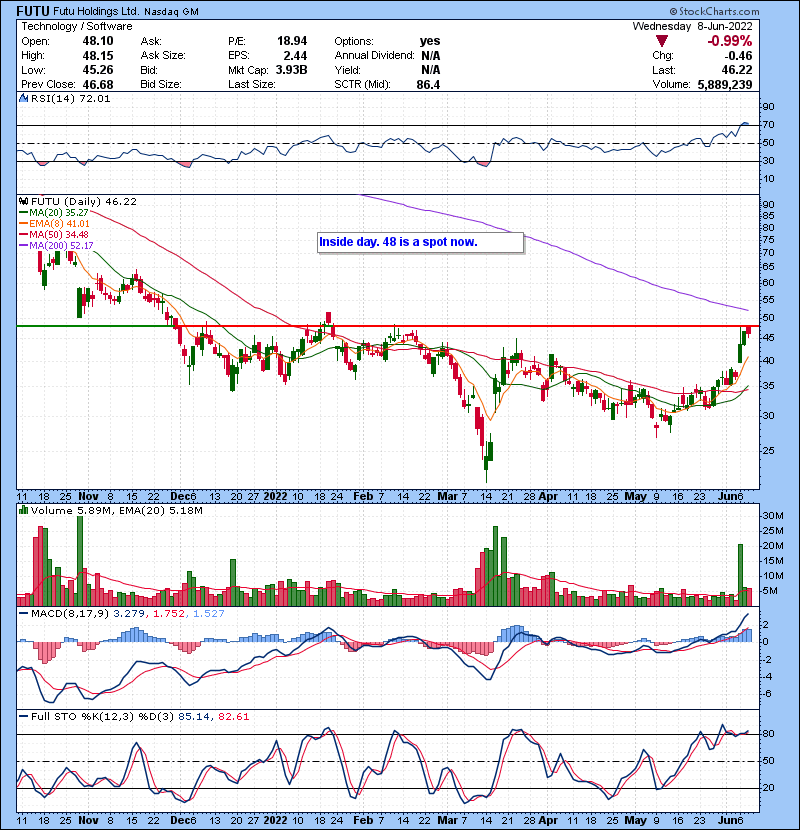Click the P/E value 18.94
The width and height of the screenshot is (800, 830).
(x=292, y=41)
